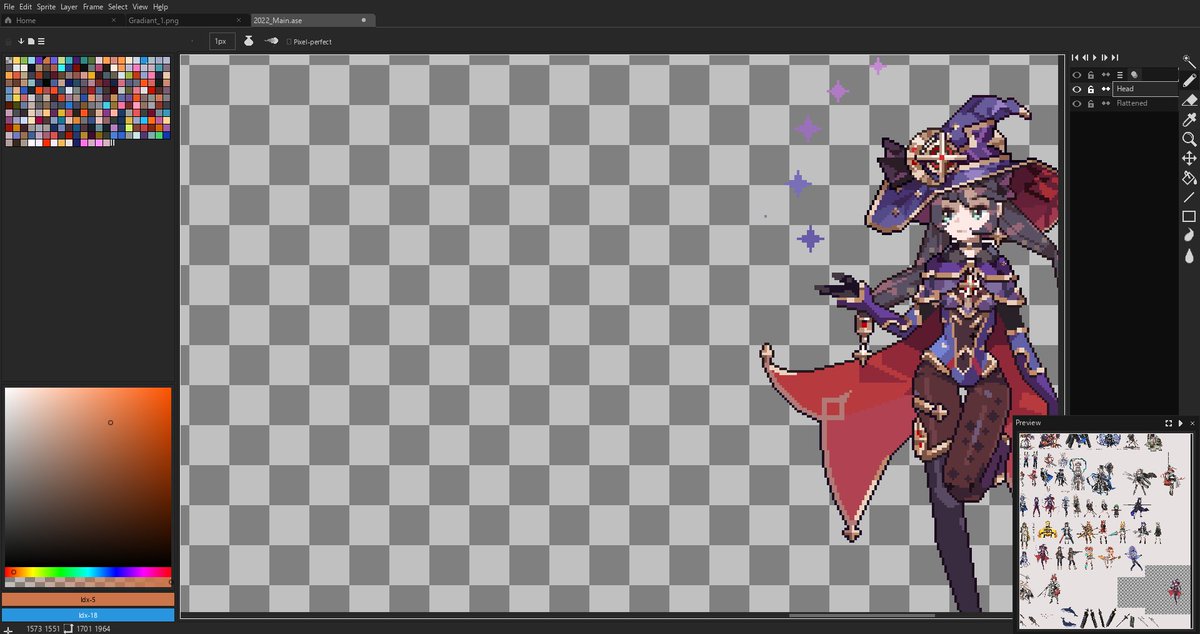Select the Eraser tool
1200x634 pixels.
pyautogui.click(x=1189, y=100)
